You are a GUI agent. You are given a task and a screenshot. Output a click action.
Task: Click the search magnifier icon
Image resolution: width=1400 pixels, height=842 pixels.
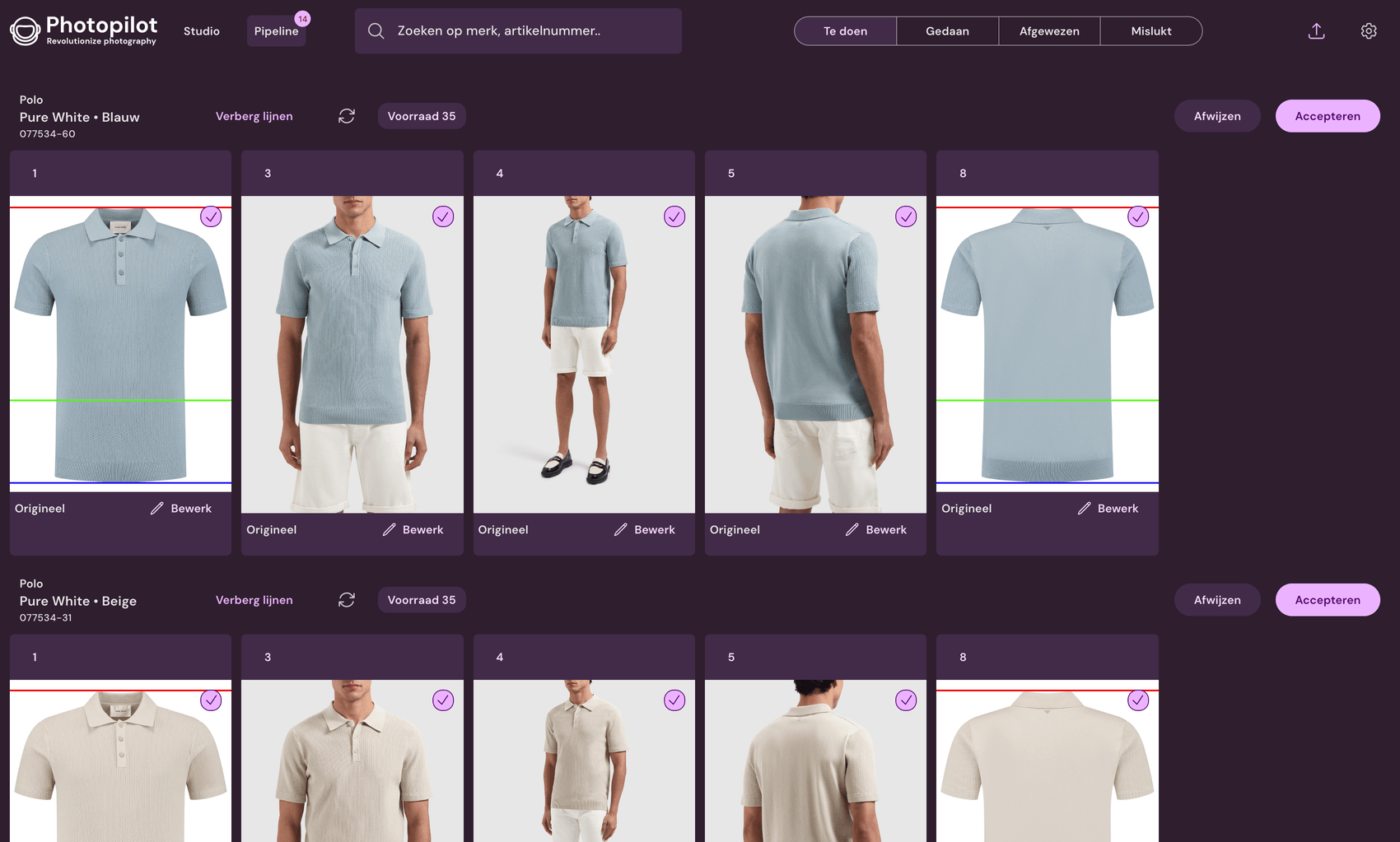point(376,31)
